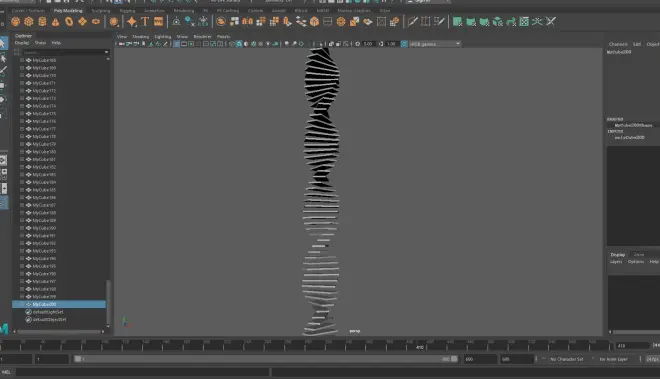Create a polygon cone from the shelf
The height and width of the screenshot is (379, 660).
[56, 21]
